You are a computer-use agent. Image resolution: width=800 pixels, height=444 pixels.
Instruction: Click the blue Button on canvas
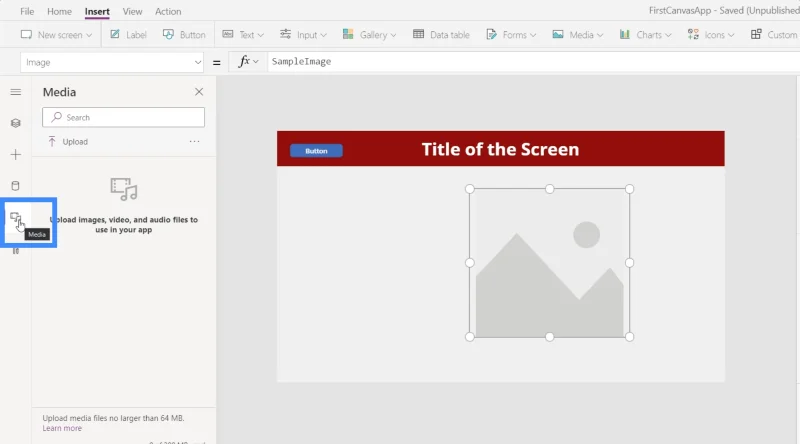tap(316, 151)
